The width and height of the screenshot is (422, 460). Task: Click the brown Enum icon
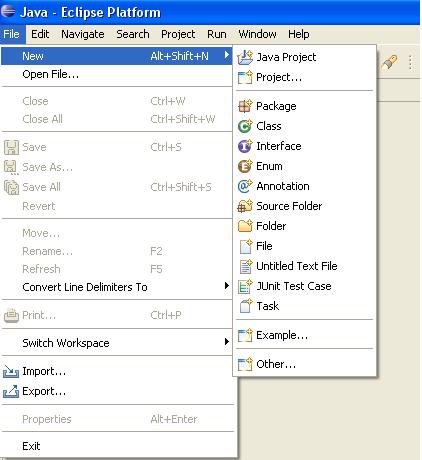(245, 166)
